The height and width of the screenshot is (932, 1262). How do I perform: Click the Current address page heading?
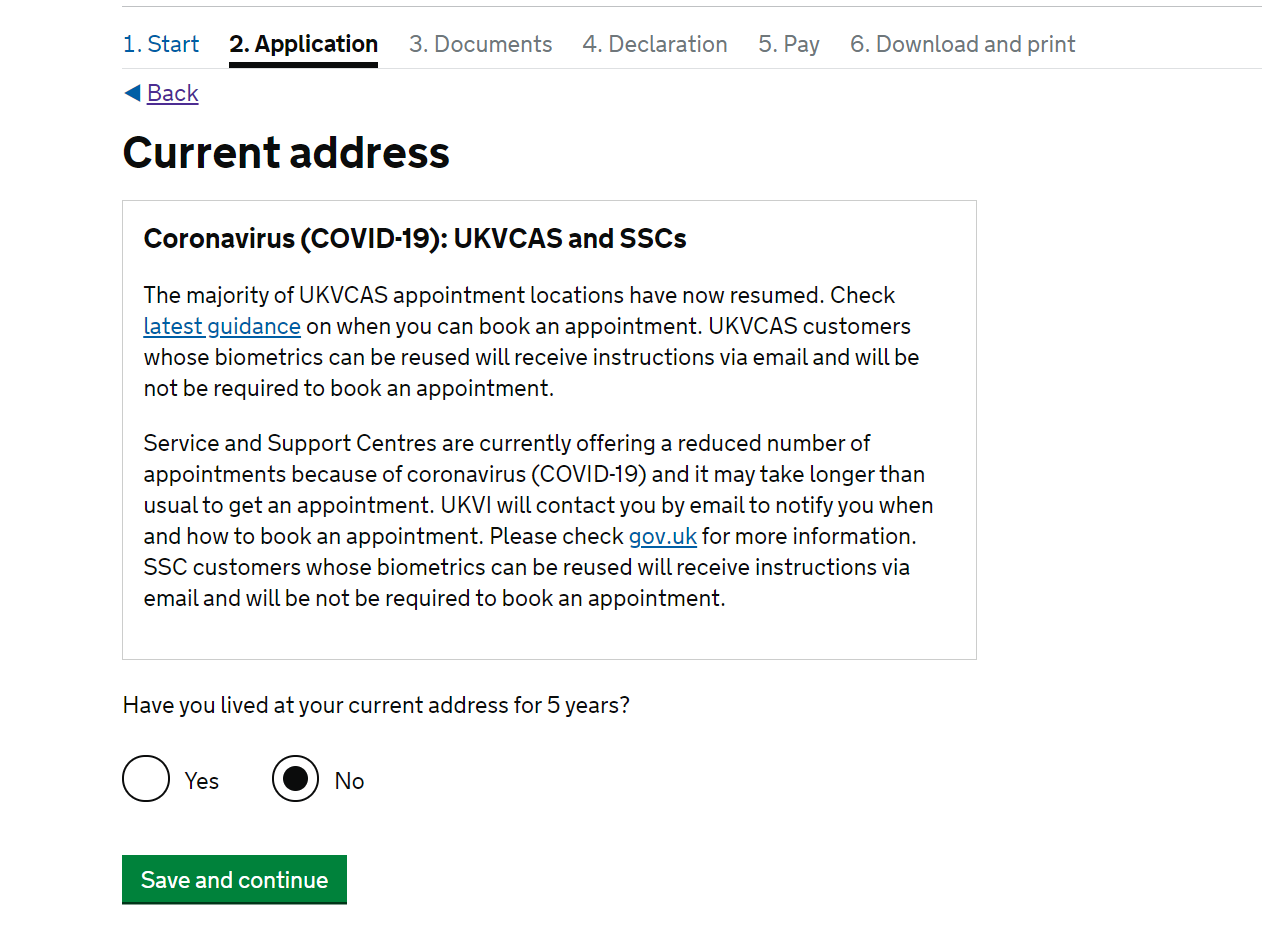pyautogui.click(x=286, y=153)
